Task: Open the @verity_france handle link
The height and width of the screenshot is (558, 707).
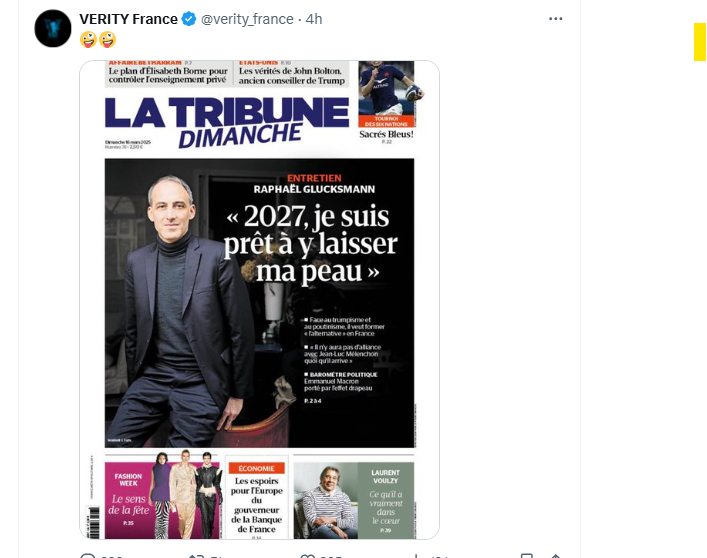Action: (x=247, y=19)
